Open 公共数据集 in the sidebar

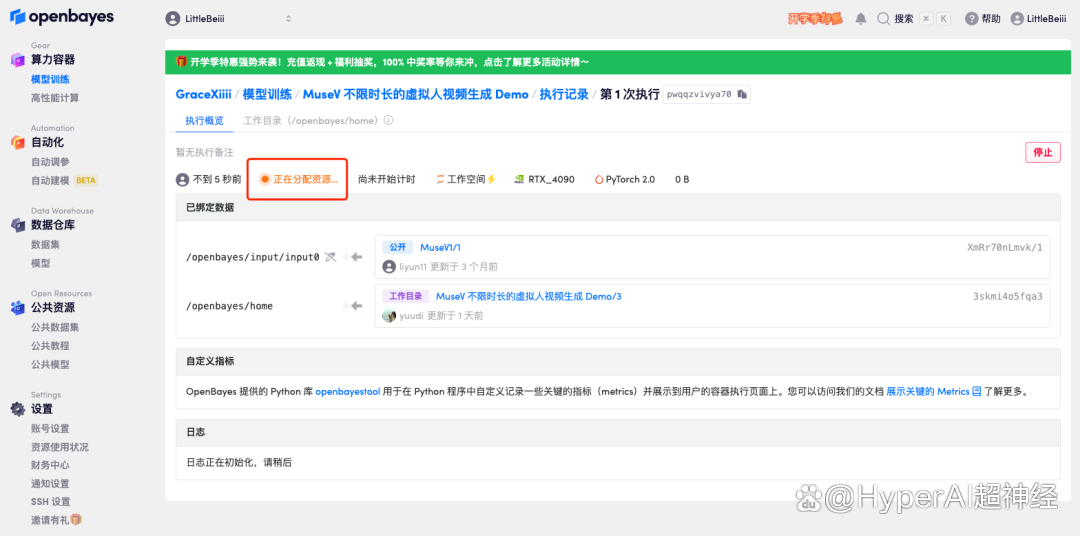coord(55,327)
